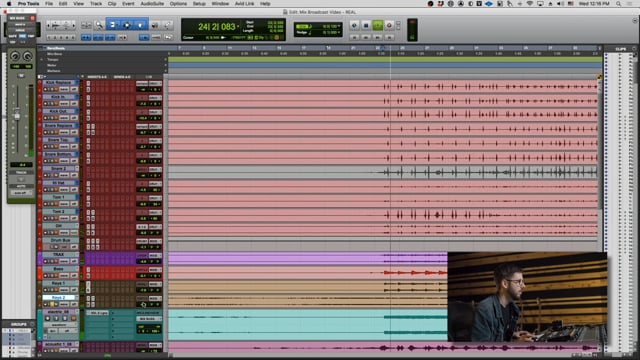Toggle record enable on Kick Replace track

coord(45,89)
